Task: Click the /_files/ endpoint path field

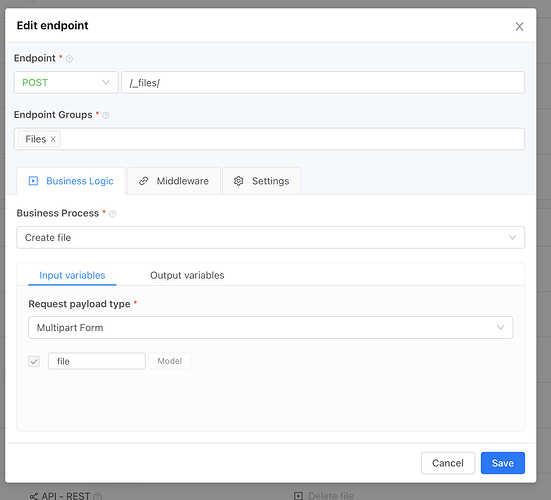Action: coord(323,83)
